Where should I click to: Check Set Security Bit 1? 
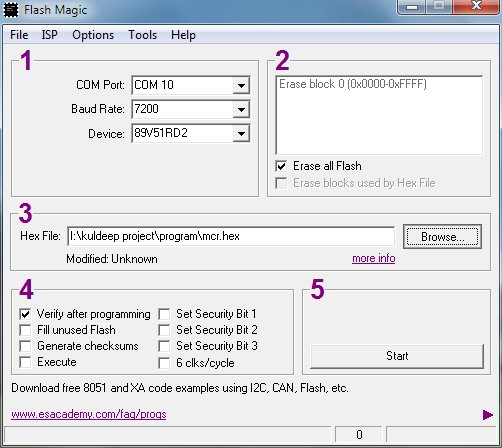[x=164, y=314]
